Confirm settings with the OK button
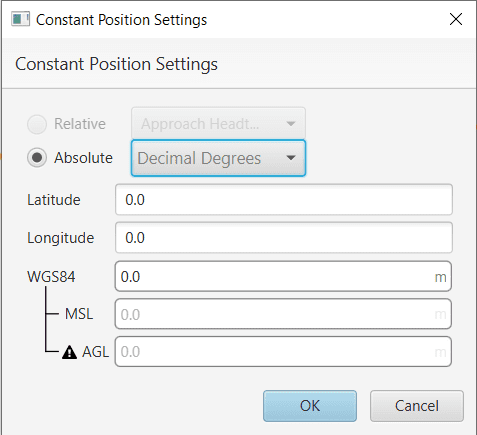The image size is (477, 435). tap(310, 406)
